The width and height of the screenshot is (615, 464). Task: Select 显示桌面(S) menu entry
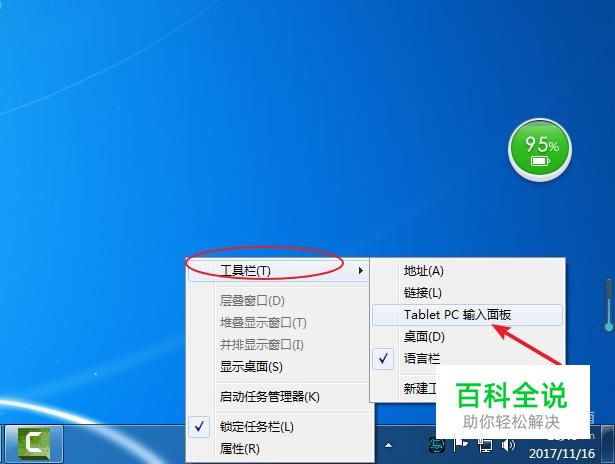click(278, 367)
